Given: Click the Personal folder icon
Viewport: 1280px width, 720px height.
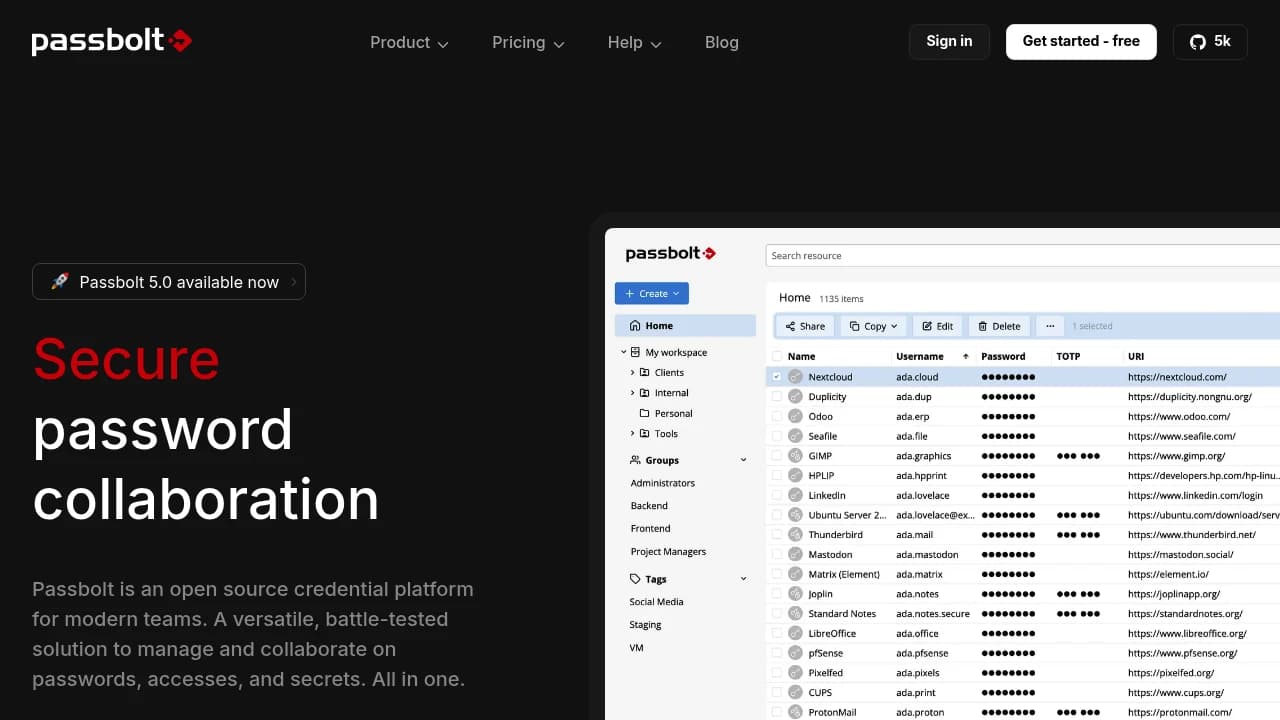Looking at the screenshot, I should point(645,413).
